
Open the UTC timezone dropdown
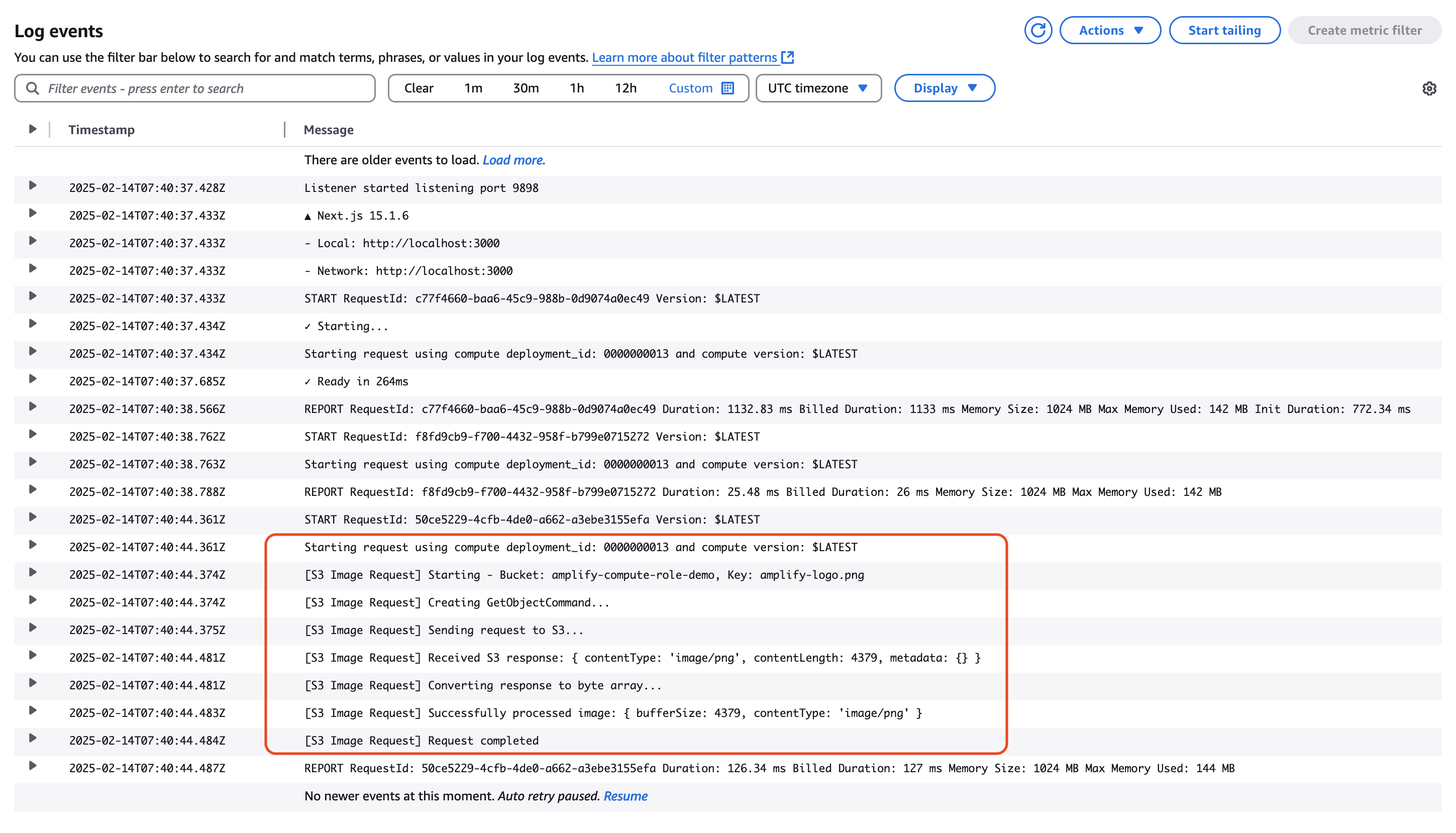pyautogui.click(x=818, y=88)
